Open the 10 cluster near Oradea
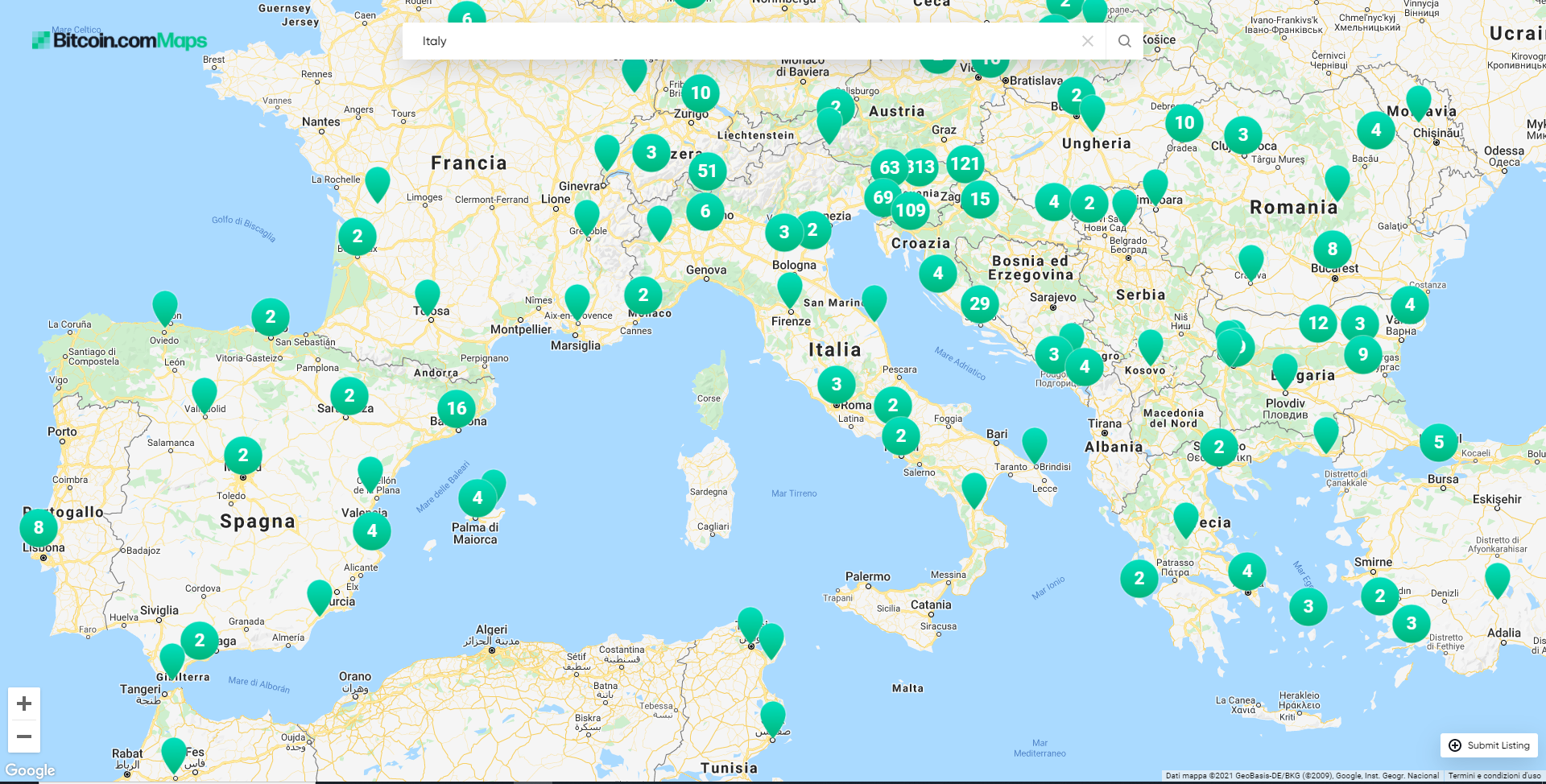 (x=1184, y=122)
